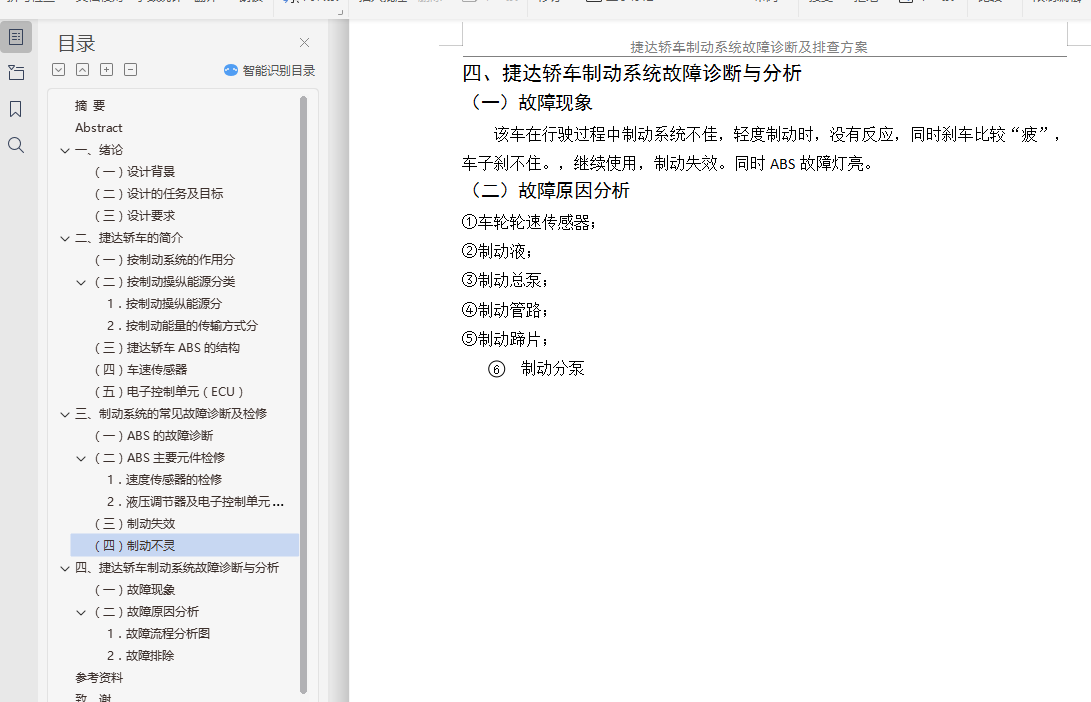The image size is (1091, 702).
Task: Click the line ③制动总泵
Action: [x=505, y=280]
